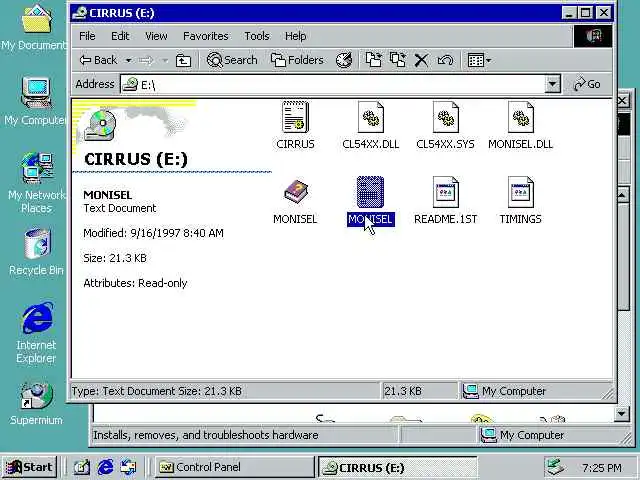
Task: Open the Tools menu
Action: click(x=257, y=36)
